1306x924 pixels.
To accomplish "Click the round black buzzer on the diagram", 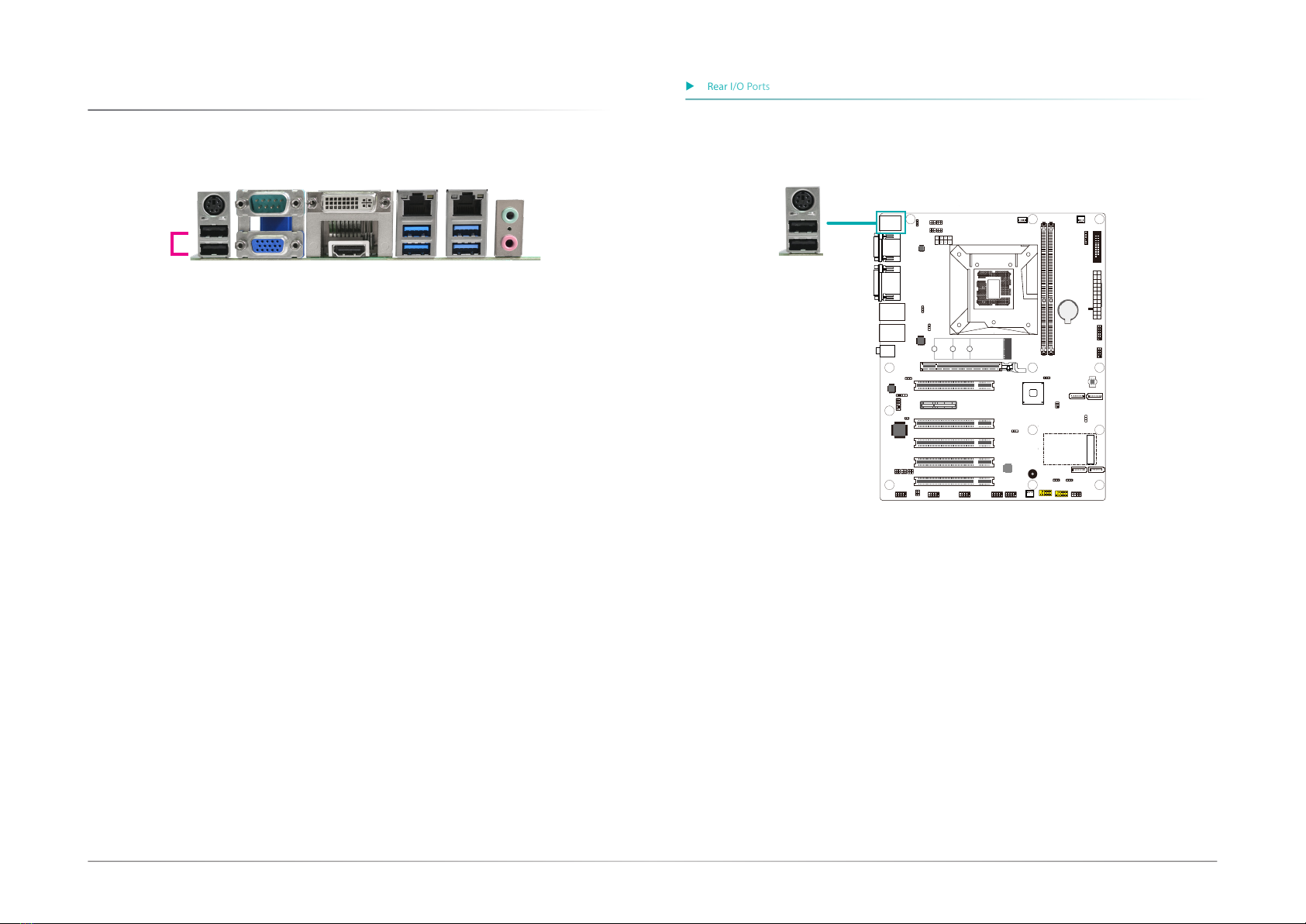I will tap(1032, 474).
